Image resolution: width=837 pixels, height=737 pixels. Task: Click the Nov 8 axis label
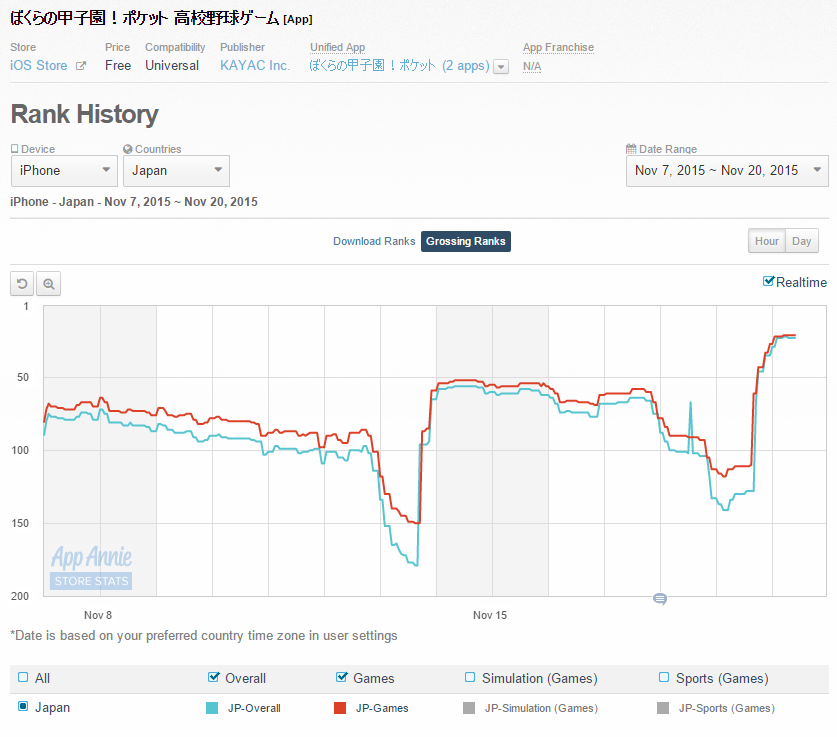(x=98, y=615)
